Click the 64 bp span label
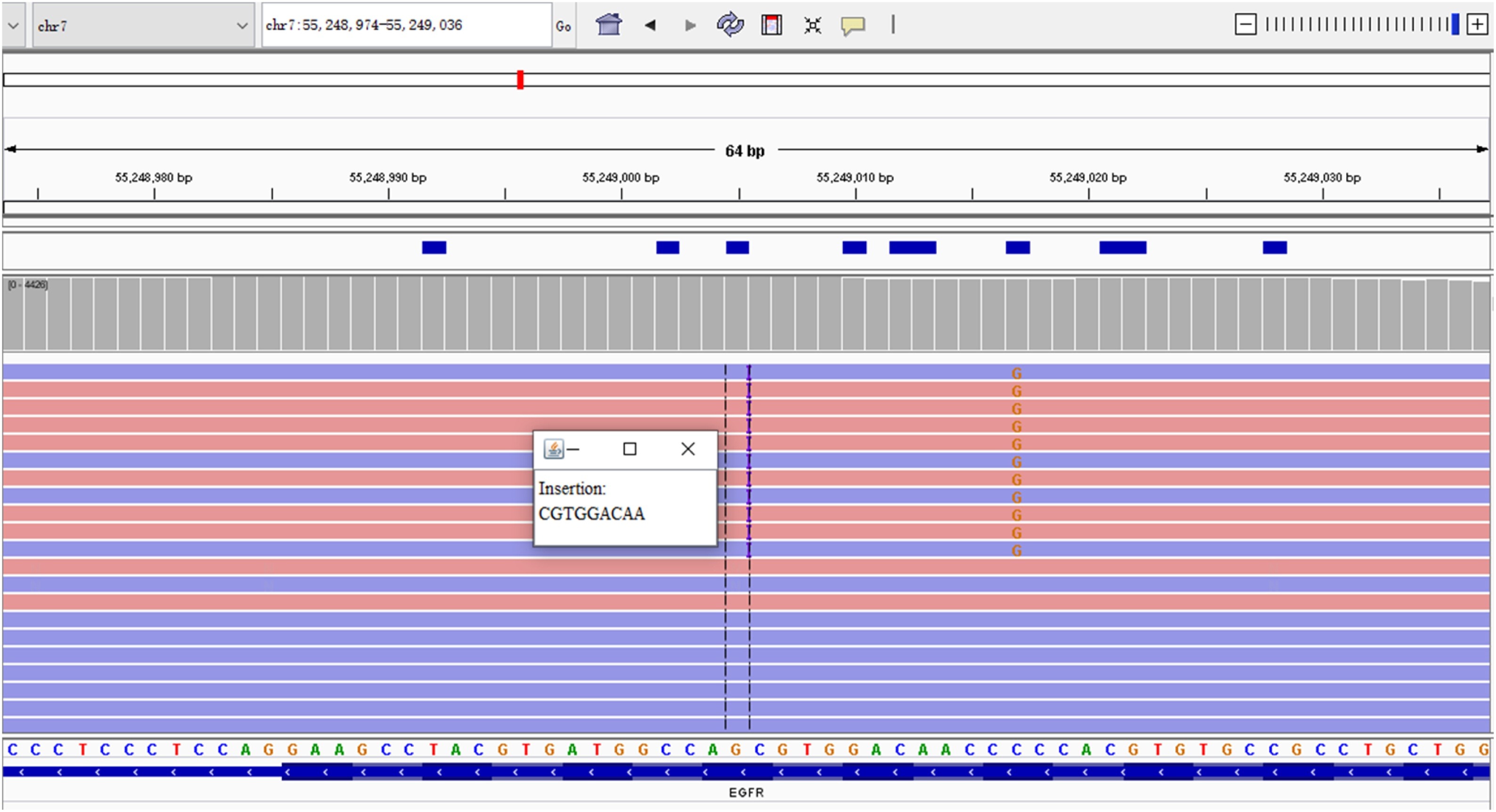The height and width of the screenshot is (812, 1496). coord(744,151)
